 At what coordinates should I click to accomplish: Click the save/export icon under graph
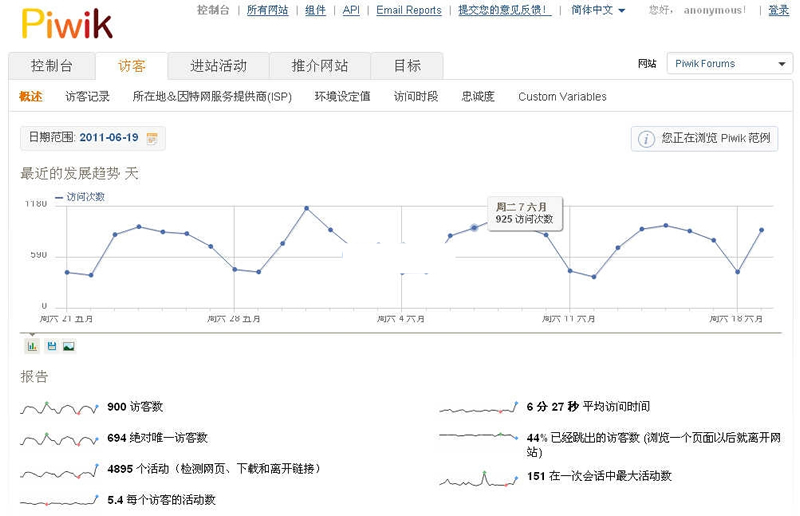click(51, 346)
